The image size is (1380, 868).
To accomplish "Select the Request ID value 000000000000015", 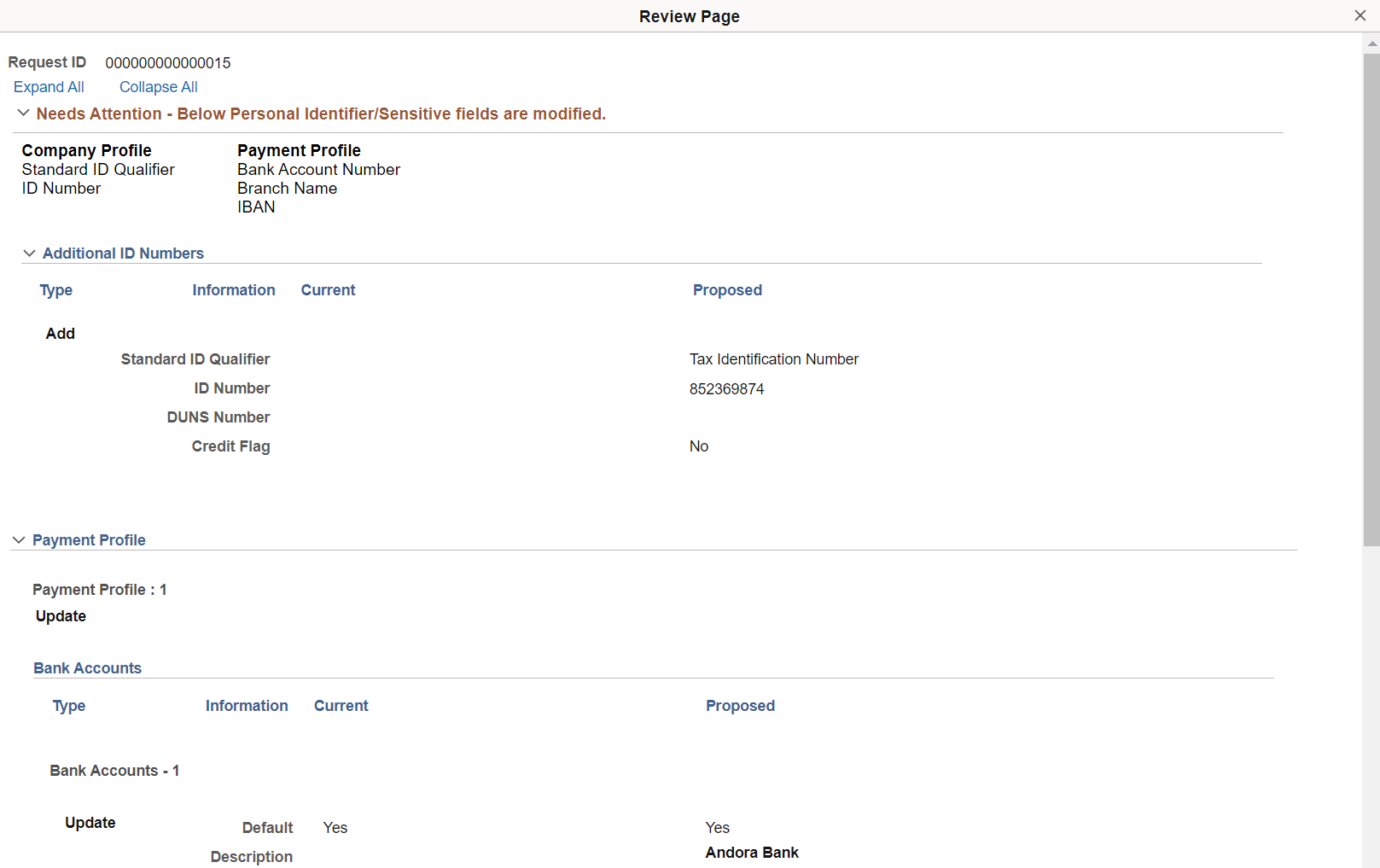I will pos(167,62).
